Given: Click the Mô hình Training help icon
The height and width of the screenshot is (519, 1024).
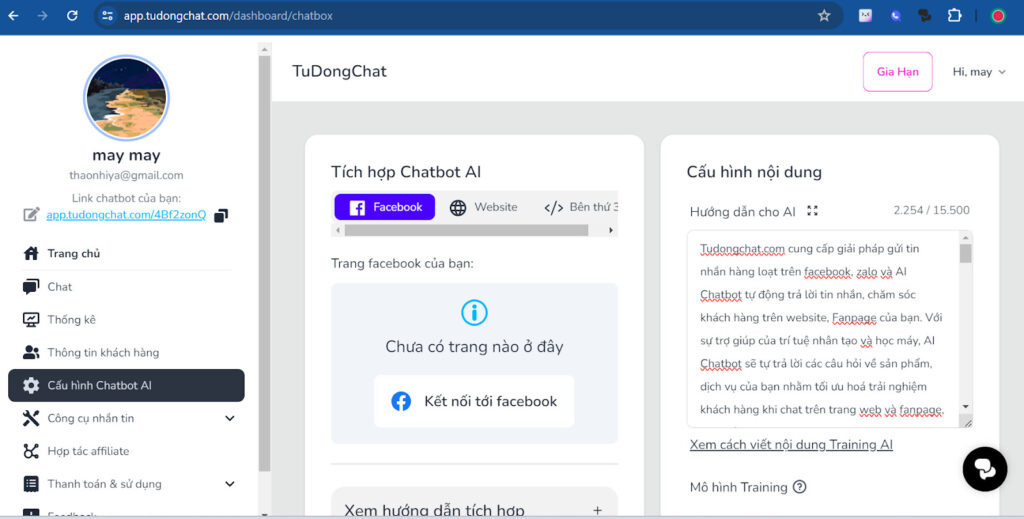Looking at the screenshot, I should pos(799,487).
